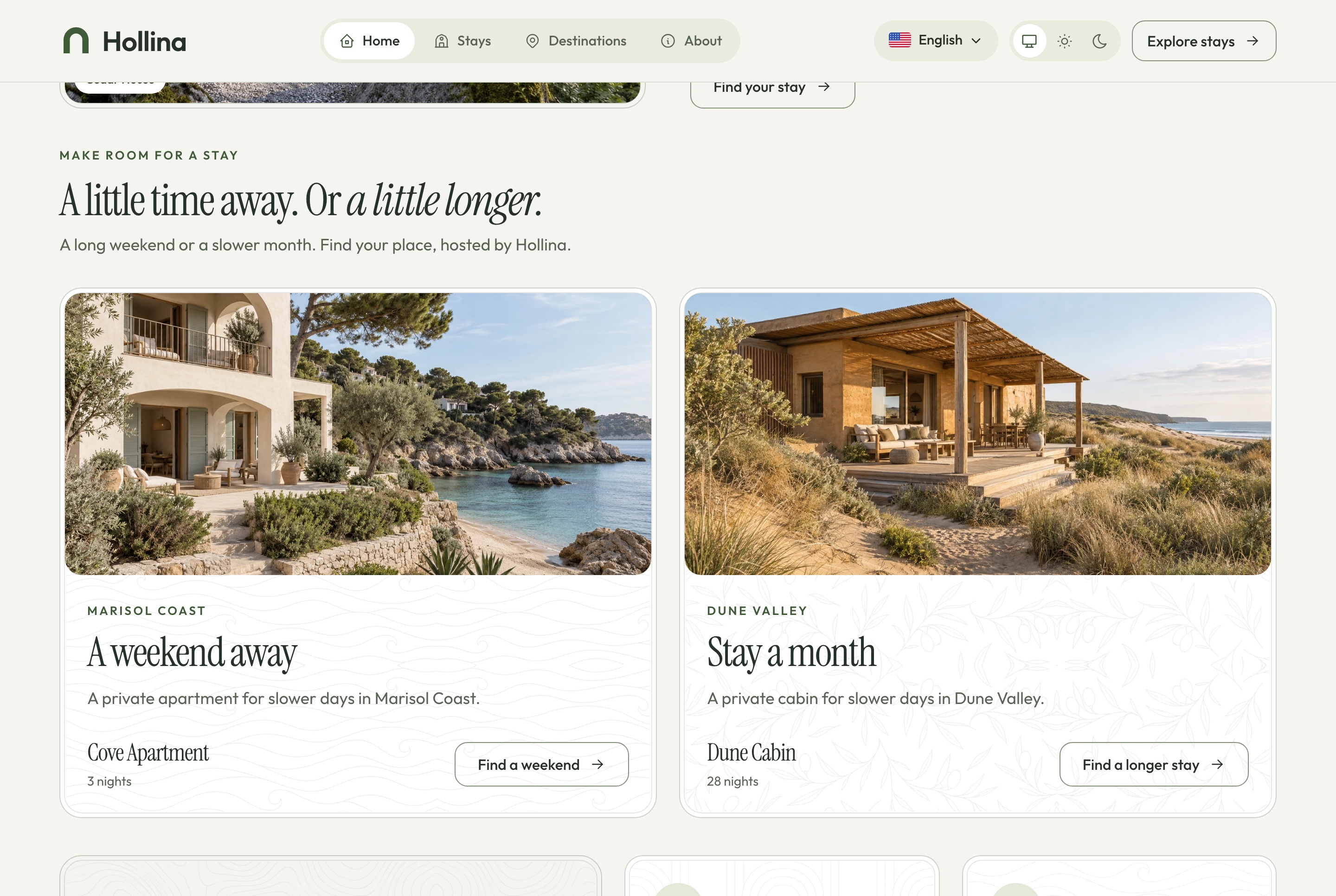This screenshot has height=896, width=1336.
Task: Click the Dune Cabin title
Action: tap(751, 753)
